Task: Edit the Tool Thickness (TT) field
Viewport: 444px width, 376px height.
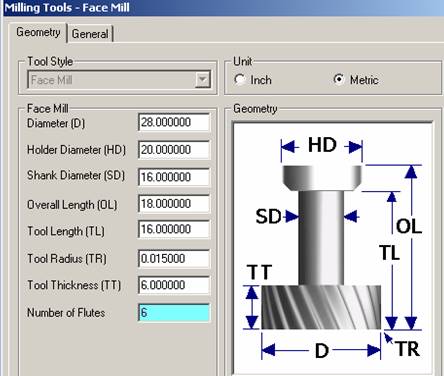Action: 174,285
